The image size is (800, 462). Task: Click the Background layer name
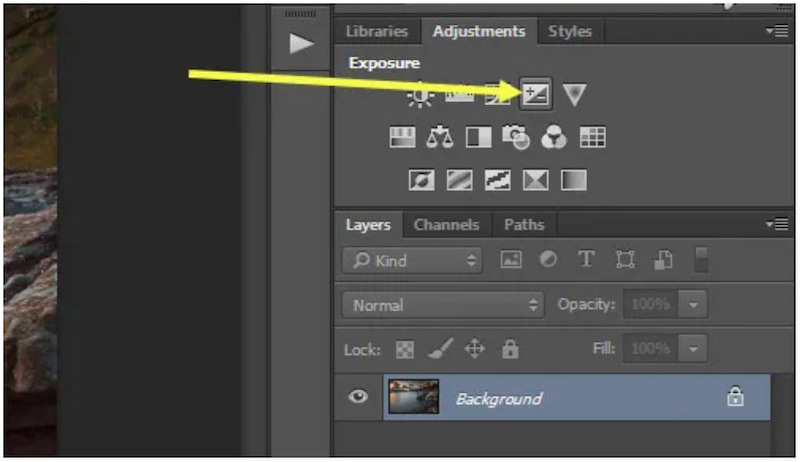tap(498, 399)
